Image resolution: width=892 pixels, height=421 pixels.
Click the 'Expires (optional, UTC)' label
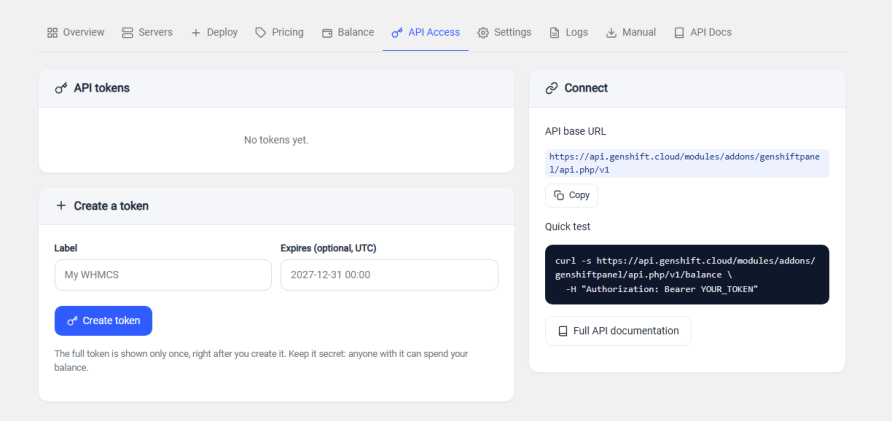328,248
